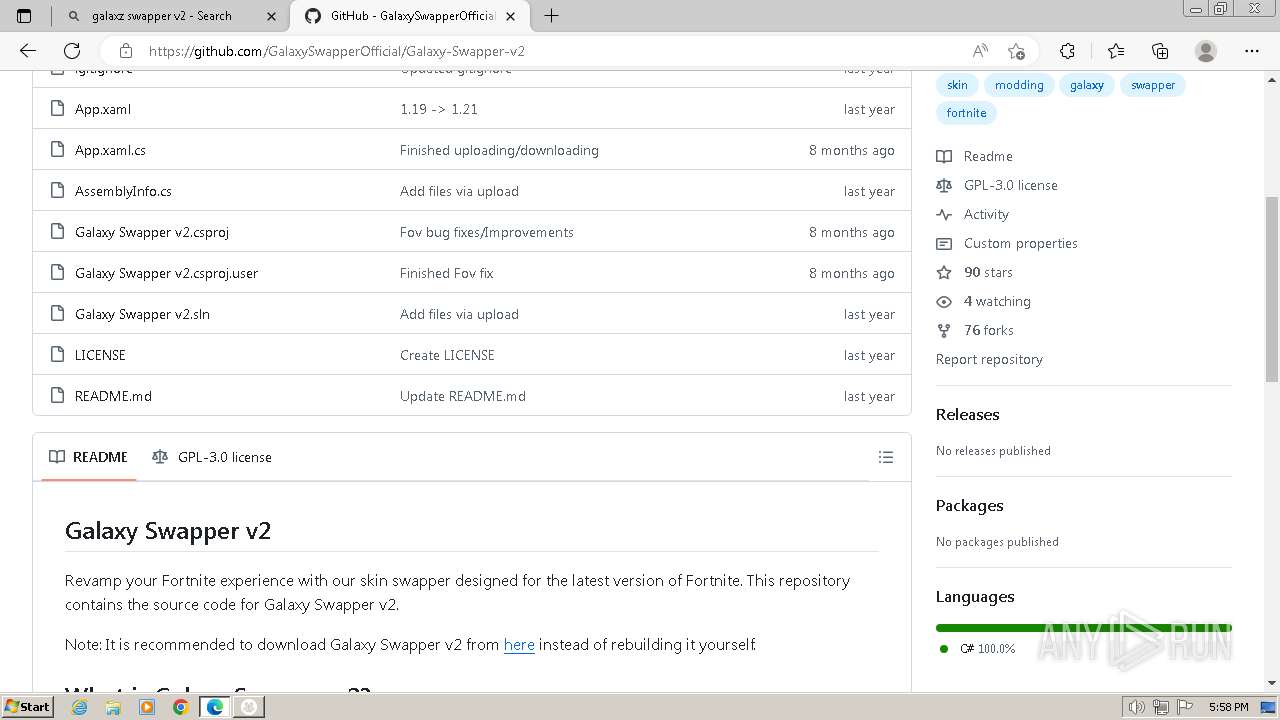Viewport: 1280px width, 720px height.
Task: Click the browser back arrow
Action: point(28,51)
